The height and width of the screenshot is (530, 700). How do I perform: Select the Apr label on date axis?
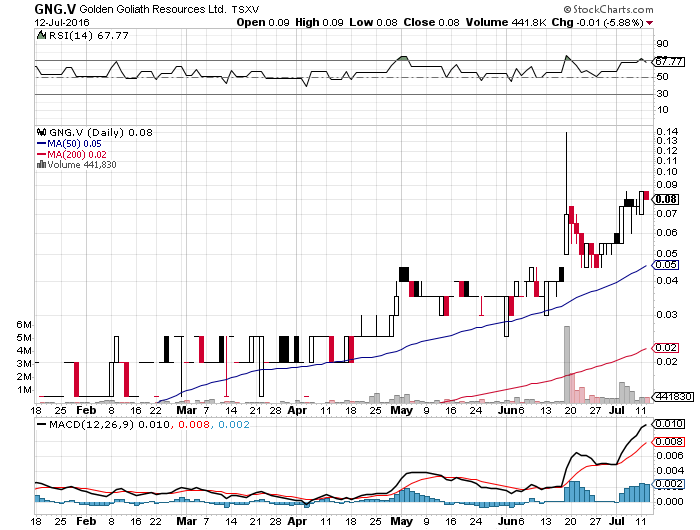coord(297,410)
